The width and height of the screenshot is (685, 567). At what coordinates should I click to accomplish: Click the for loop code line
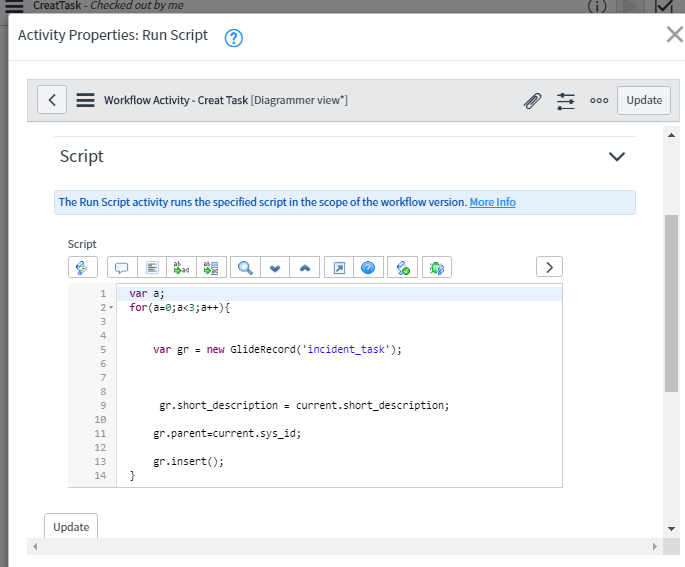(x=180, y=308)
